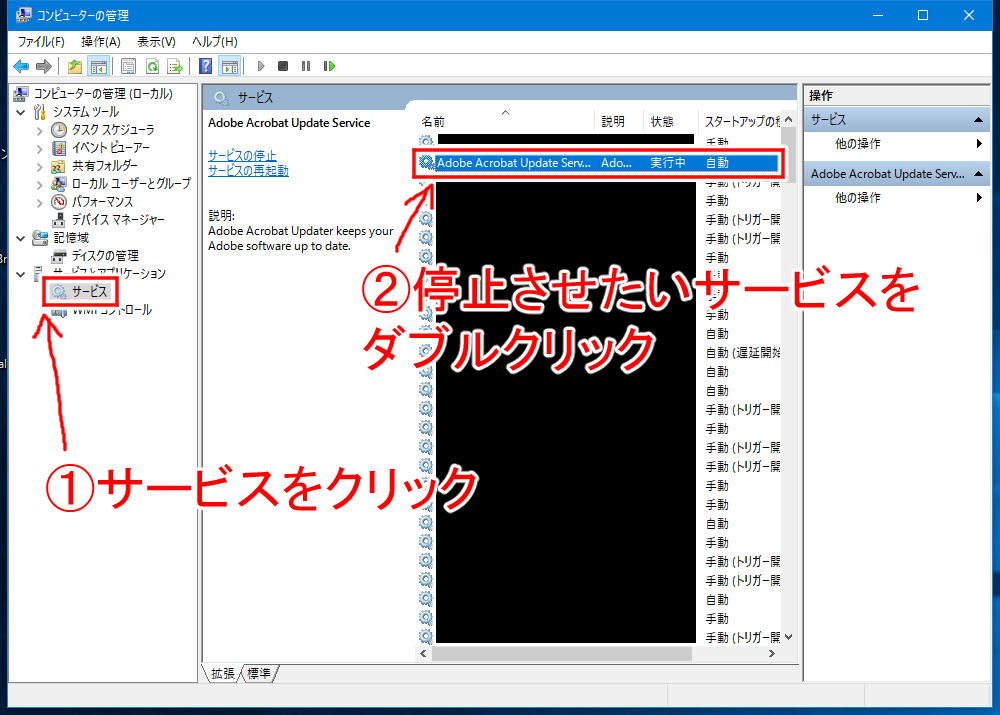Click the サービスの停止 link
1000x715 pixels.
pos(242,156)
